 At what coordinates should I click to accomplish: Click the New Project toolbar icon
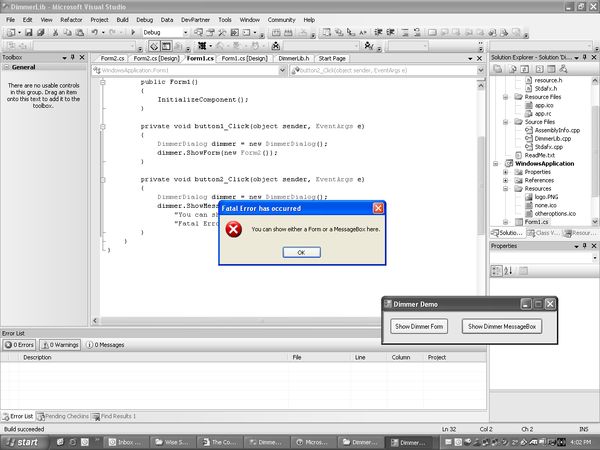click(11, 33)
